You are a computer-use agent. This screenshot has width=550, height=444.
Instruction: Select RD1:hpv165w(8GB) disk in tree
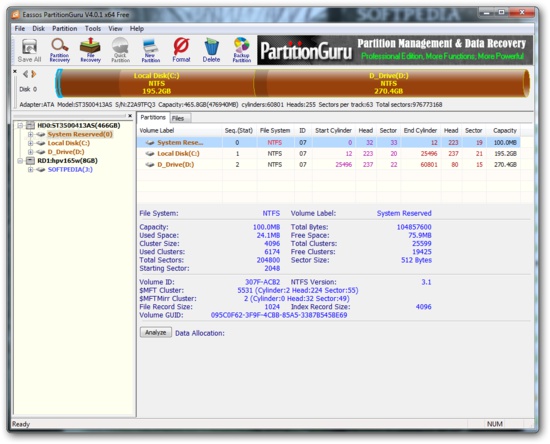(67, 161)
